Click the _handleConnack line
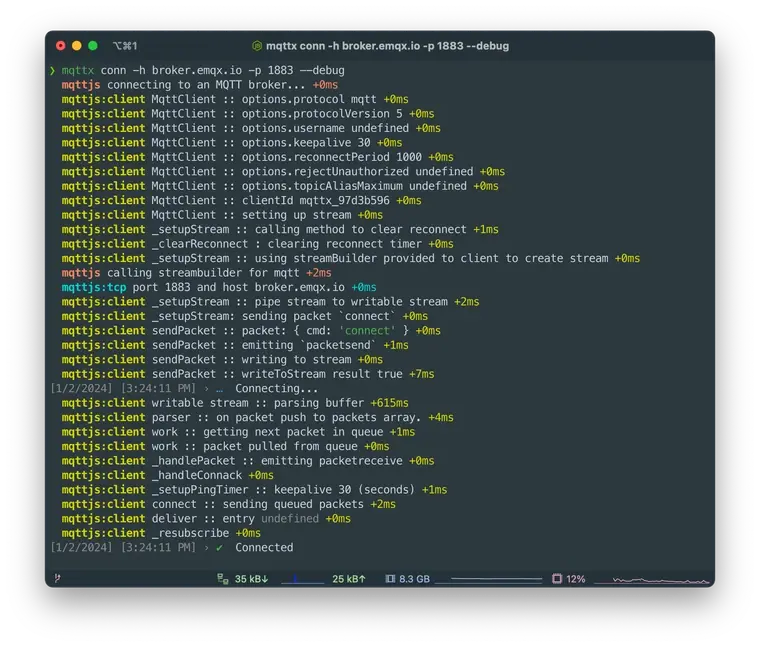 click(167, 475)
